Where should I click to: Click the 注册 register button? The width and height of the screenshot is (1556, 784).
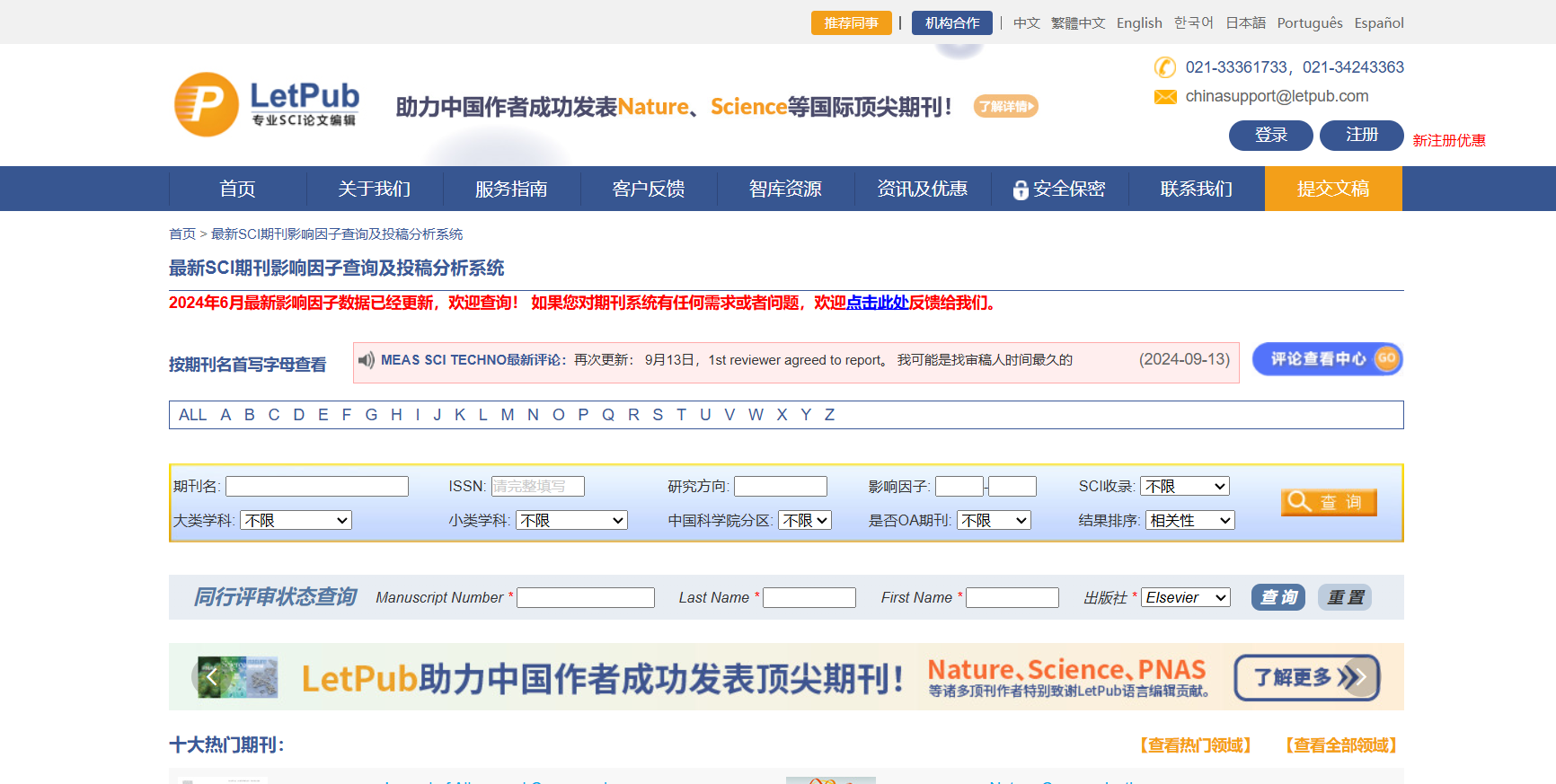[x=1362, y=136]
